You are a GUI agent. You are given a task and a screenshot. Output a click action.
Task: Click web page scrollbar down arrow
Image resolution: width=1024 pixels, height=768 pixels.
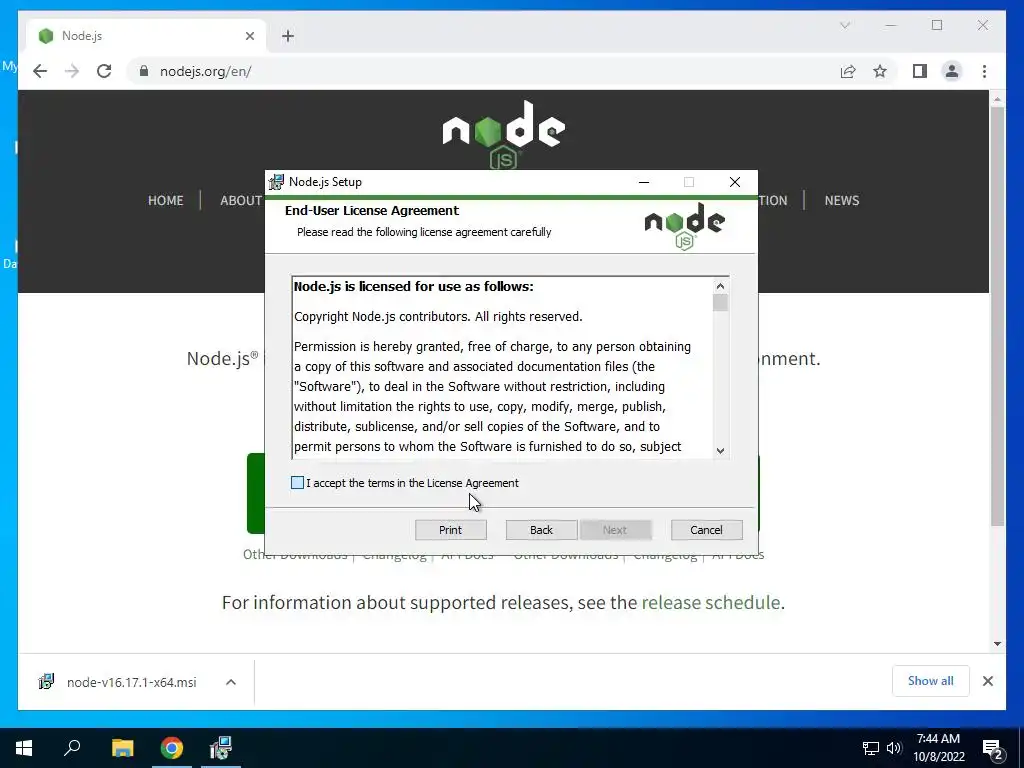tap(997, 644)
